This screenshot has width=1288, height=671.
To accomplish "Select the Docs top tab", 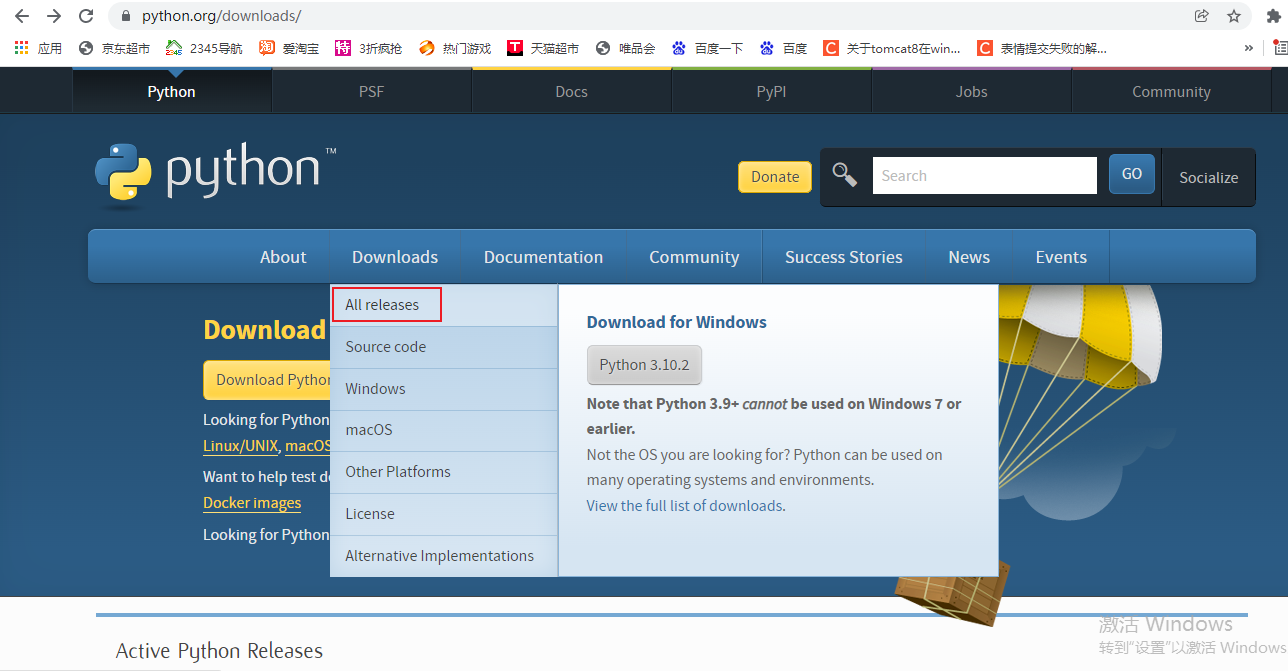I will (572, 91).
